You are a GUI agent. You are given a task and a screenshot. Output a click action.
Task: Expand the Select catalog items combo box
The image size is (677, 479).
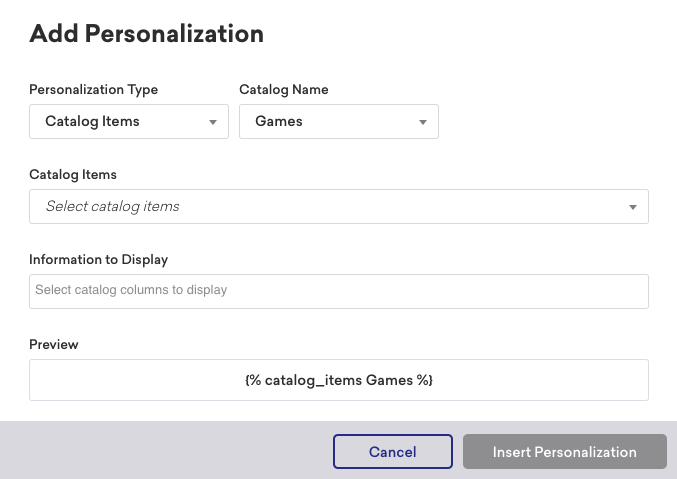coord(339,206)
